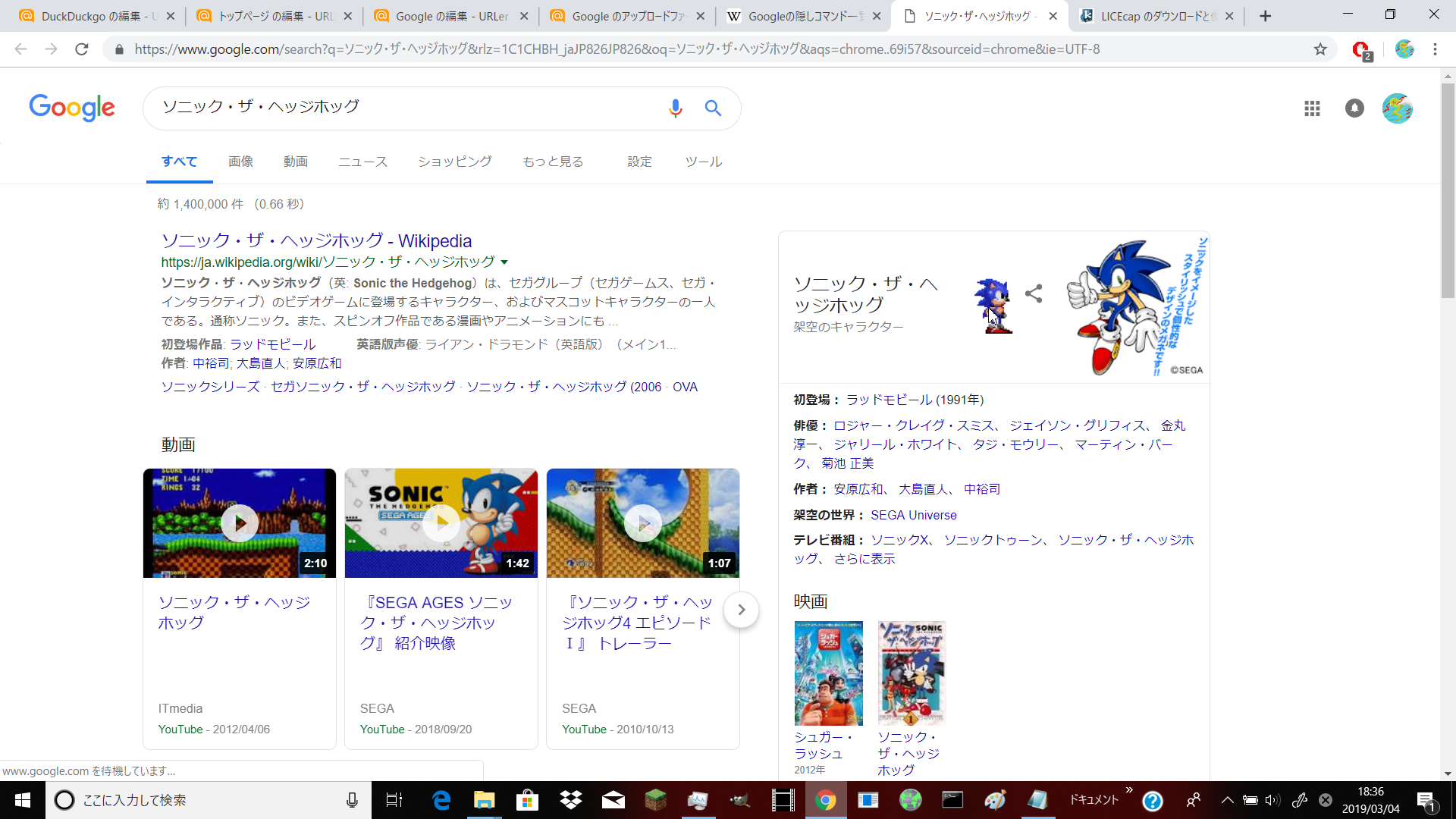The width and height of the screenshot is (1456, 819).
Task: Open the もっと見る search menu
Action: tap(553, 162)
